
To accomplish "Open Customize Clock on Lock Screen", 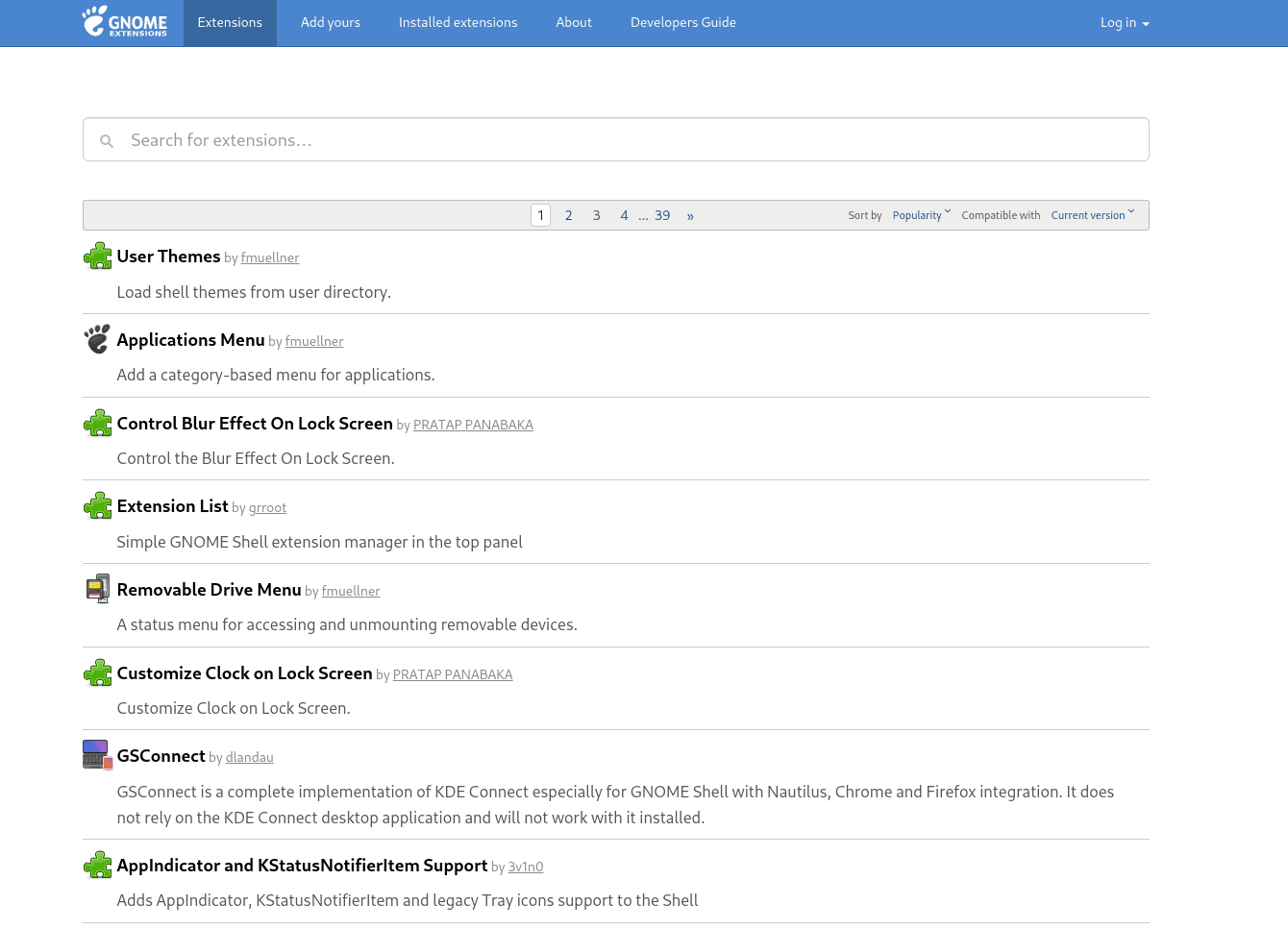I will point(244,673).
